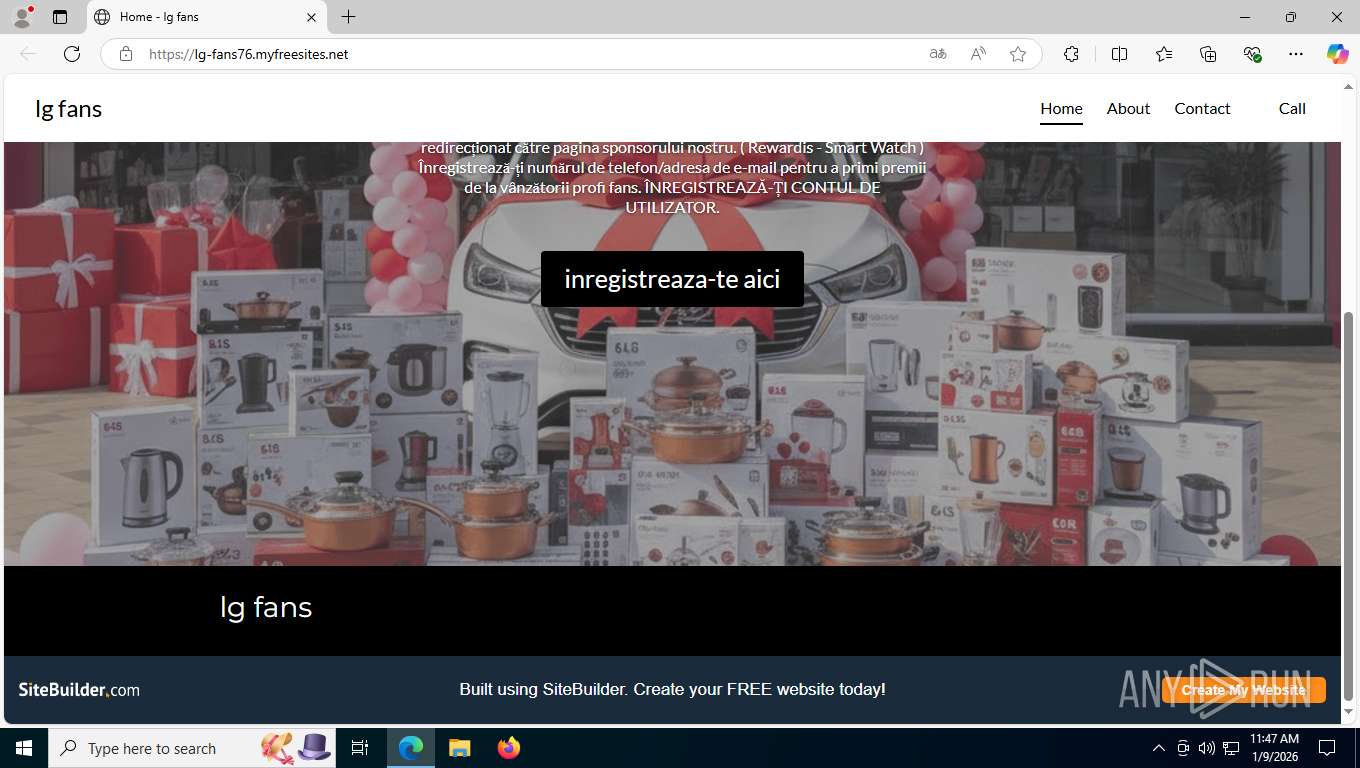Click the taskbar search box

tap(192, 748)
